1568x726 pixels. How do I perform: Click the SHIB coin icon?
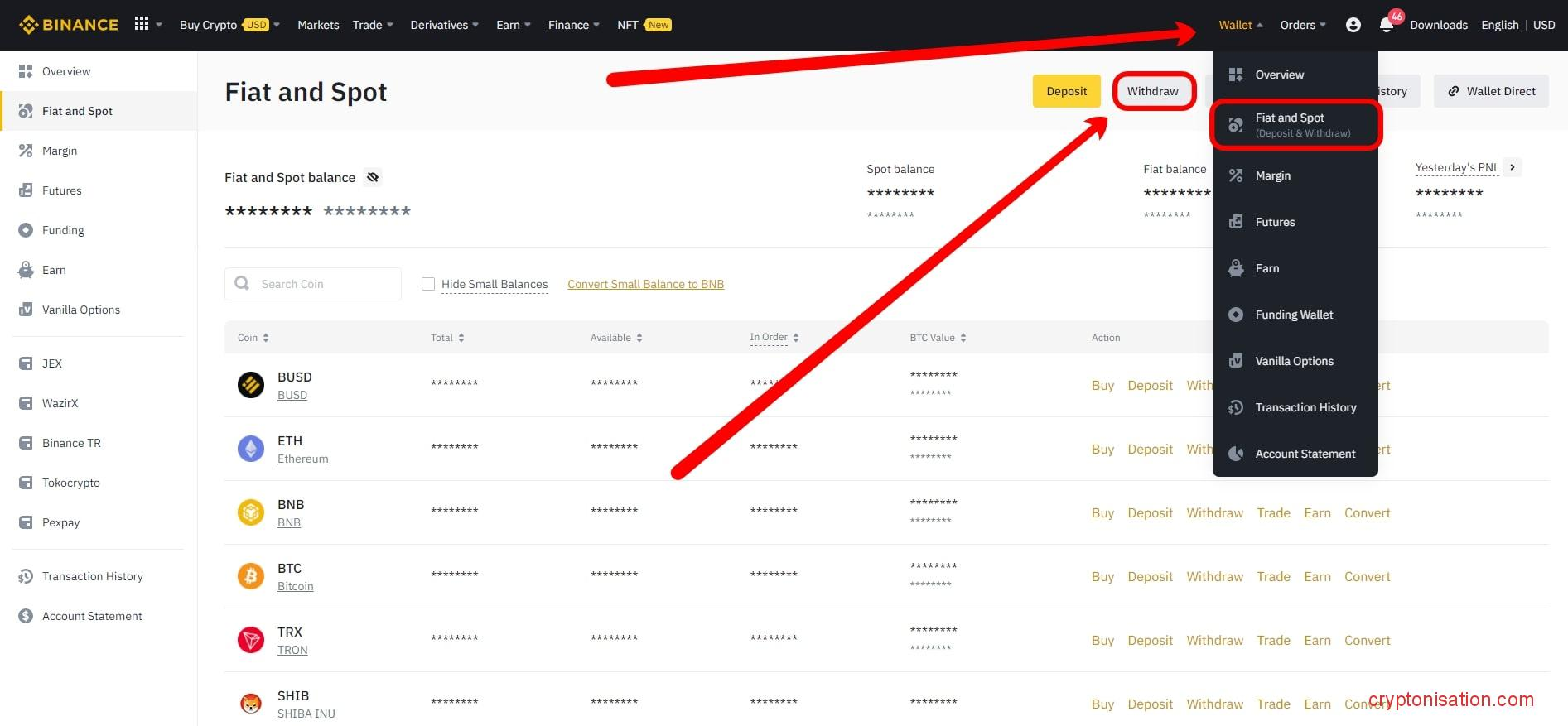[x=251, y=703]
